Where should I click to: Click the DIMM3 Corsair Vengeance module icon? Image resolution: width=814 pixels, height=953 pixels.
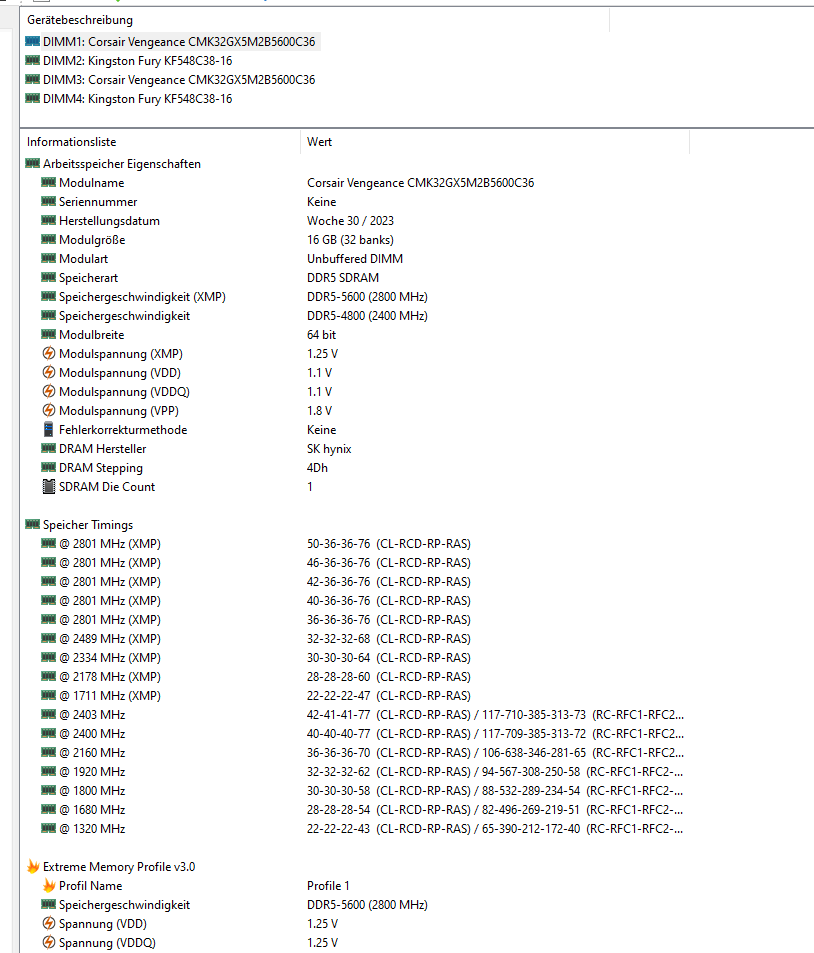coord(33,79)
